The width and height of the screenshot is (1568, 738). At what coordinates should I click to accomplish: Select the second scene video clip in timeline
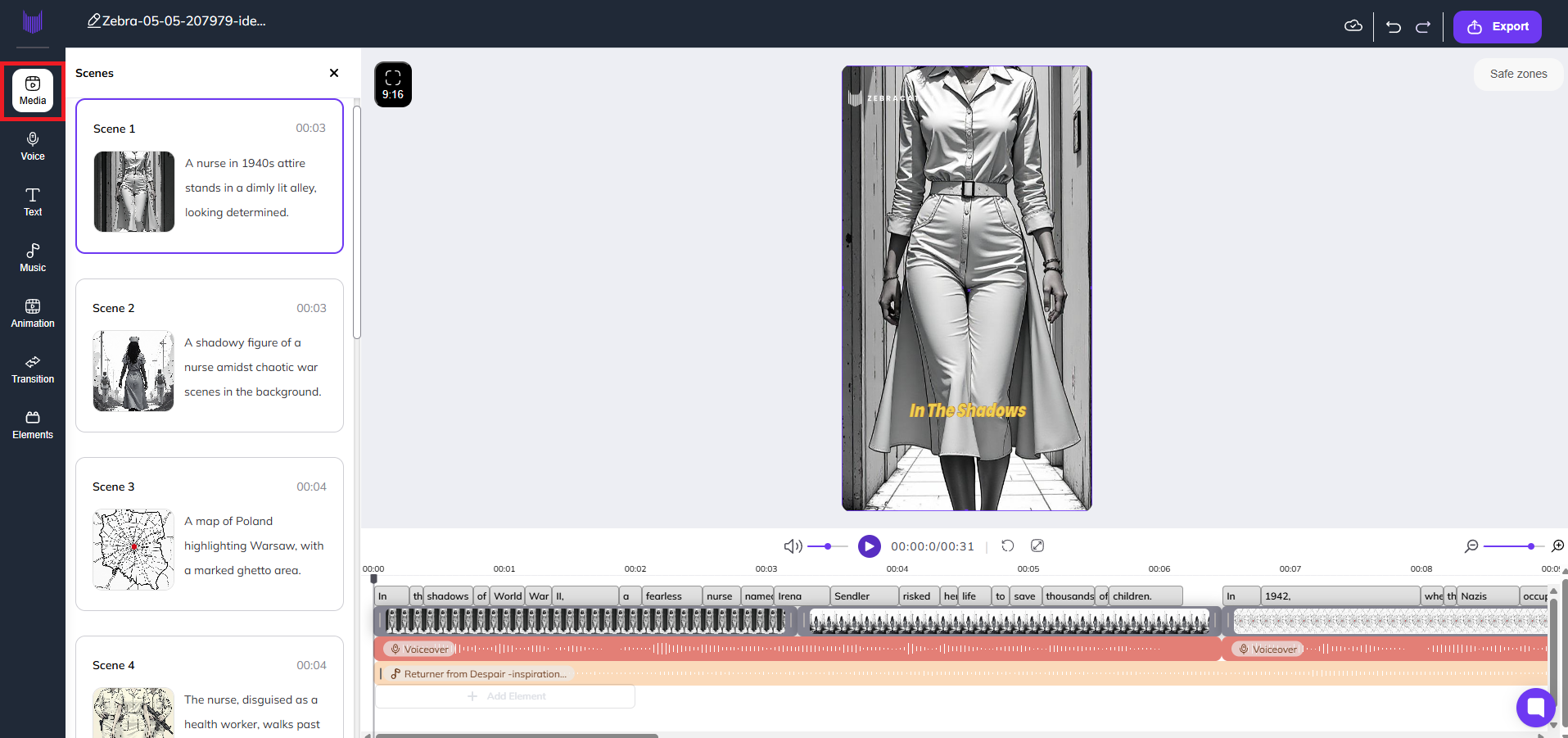(x=1010, y=622)
